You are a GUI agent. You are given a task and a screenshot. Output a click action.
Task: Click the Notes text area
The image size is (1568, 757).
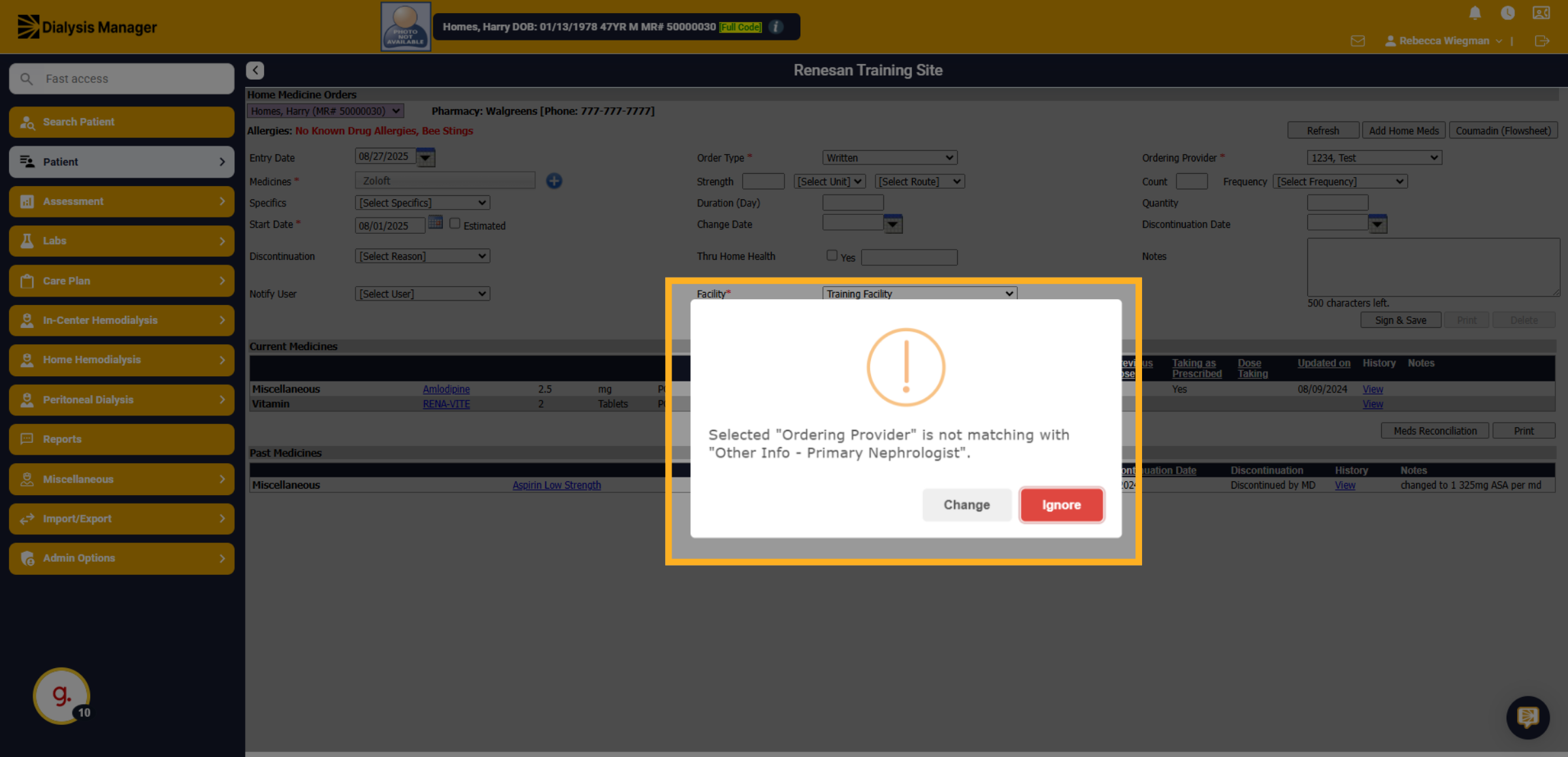click(x=1433, y=267)
